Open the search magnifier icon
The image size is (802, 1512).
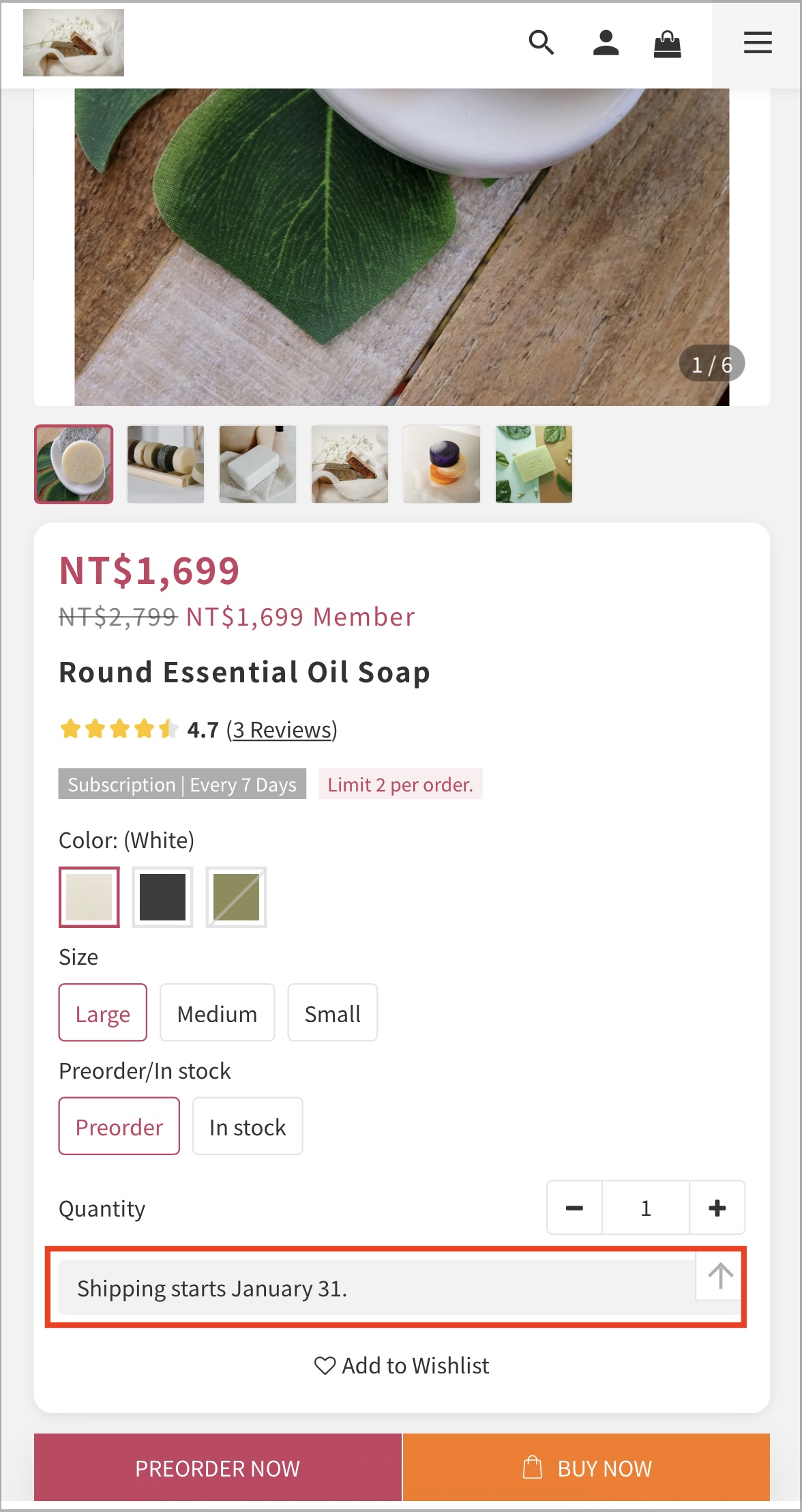tap(541, 43)
